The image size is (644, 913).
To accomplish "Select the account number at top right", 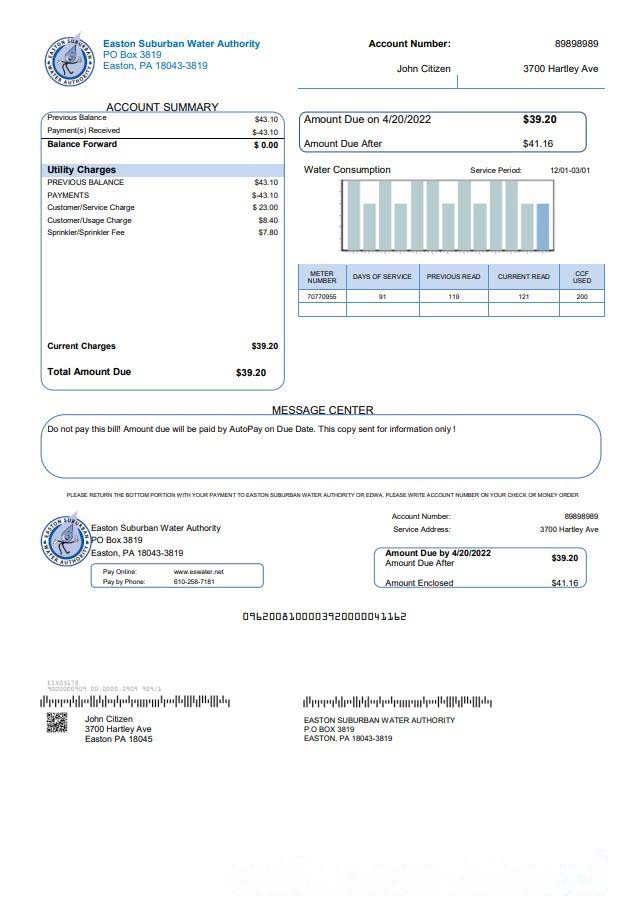I will pos(576,44).
